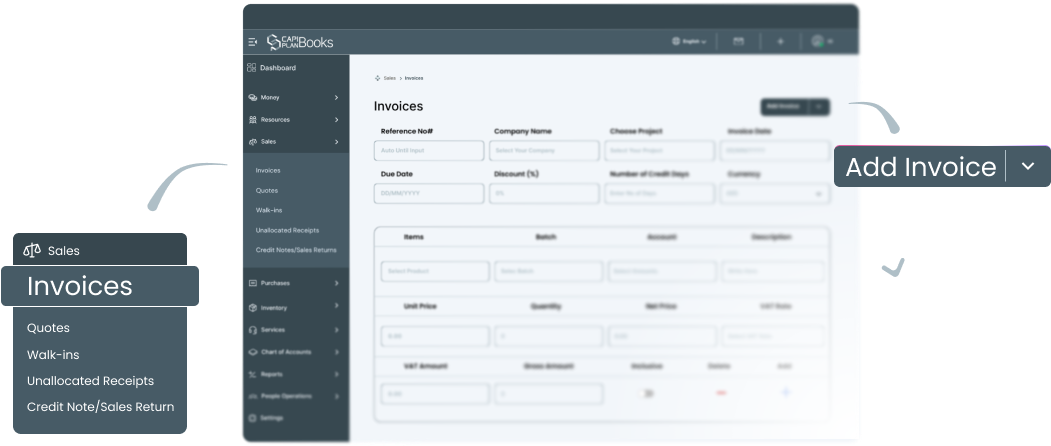Open the Currency dropdown
1051x446 pixels.
776,193
